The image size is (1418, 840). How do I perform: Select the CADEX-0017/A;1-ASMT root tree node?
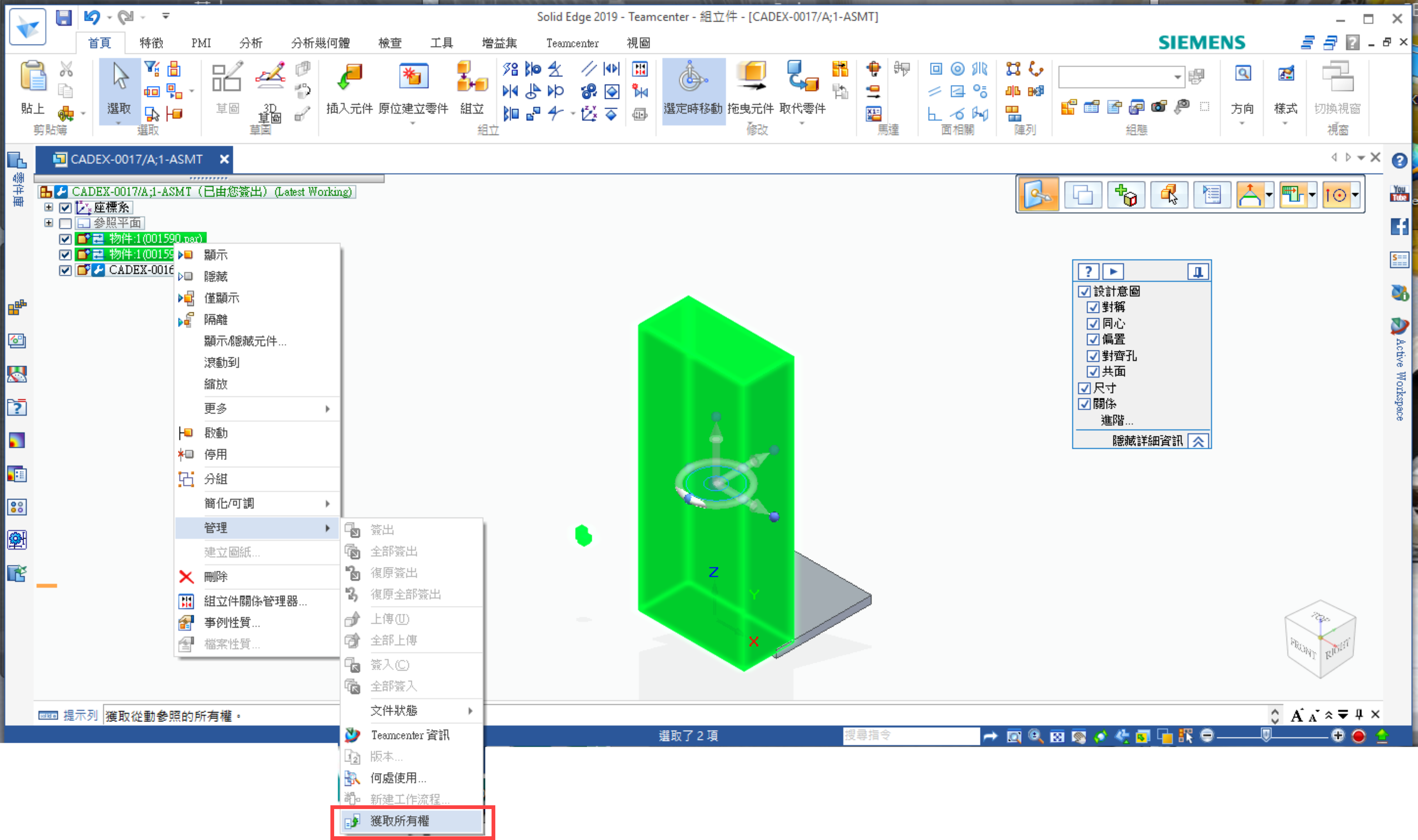212,192
